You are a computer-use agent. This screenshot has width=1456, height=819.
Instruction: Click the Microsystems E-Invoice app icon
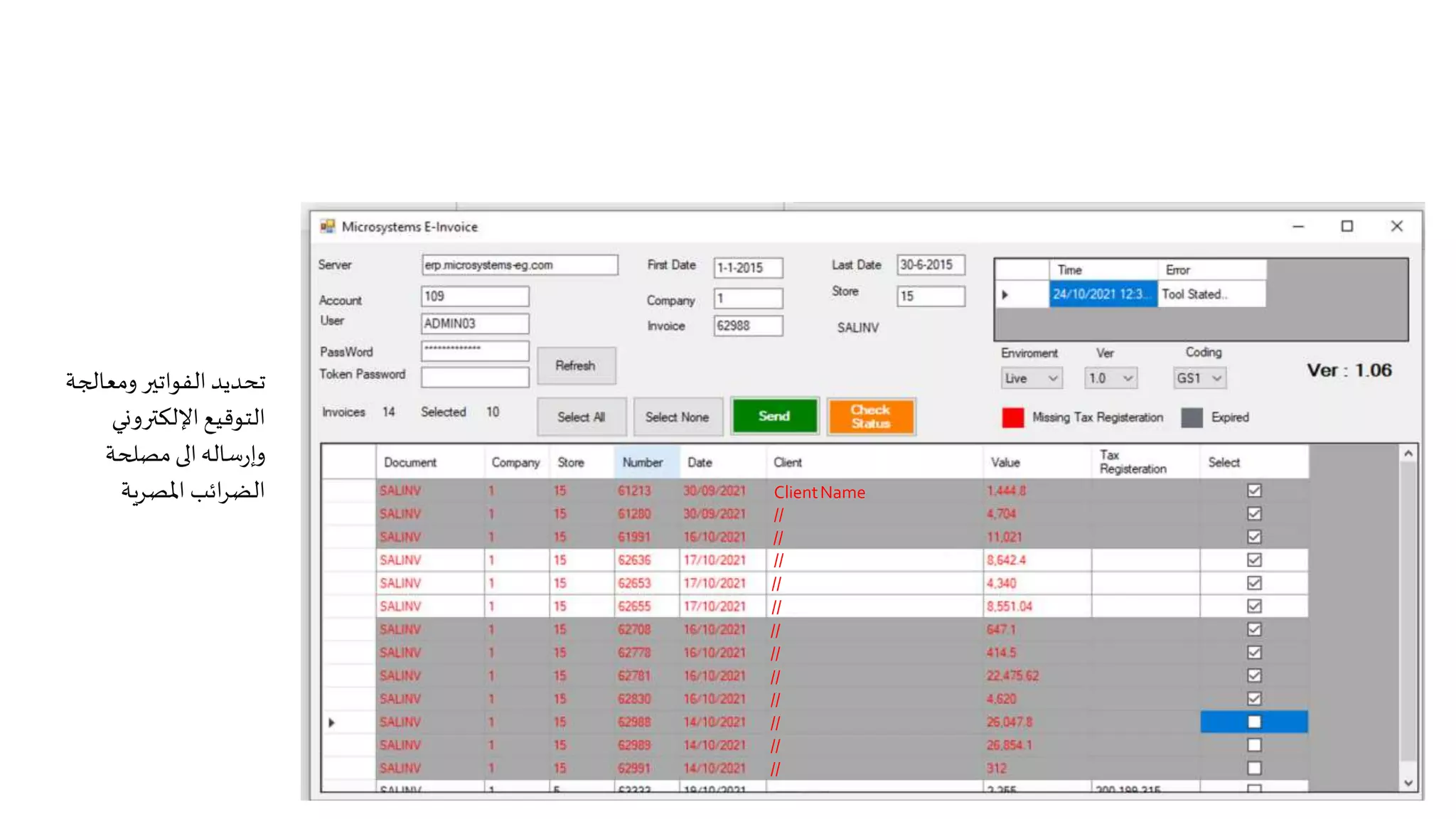click(327, 226)
